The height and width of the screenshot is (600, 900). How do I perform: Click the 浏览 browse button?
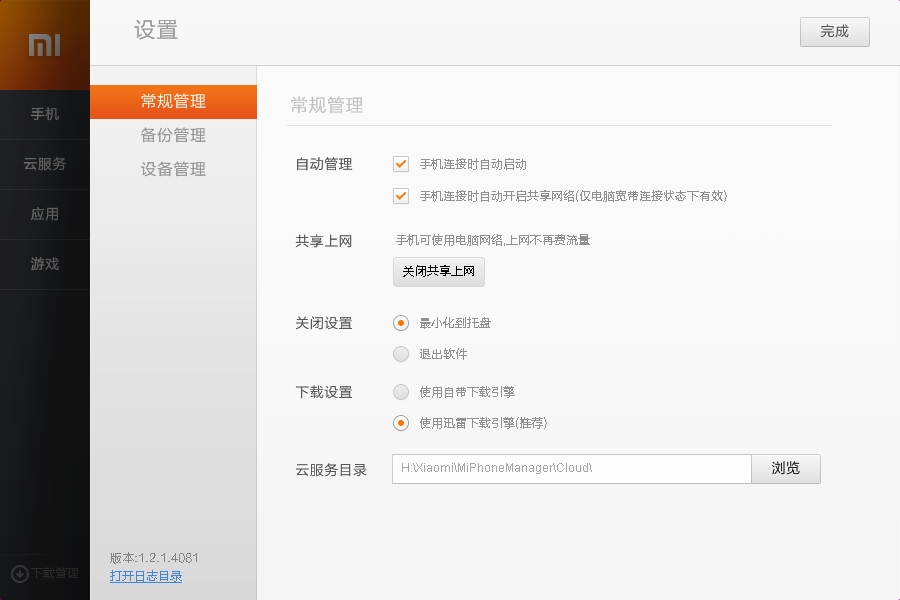click(786, 469)
